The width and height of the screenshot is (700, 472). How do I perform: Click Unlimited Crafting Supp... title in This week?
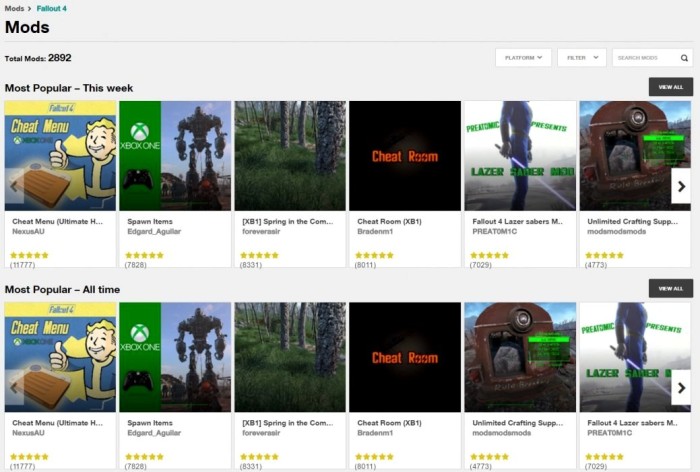[632, 221]
